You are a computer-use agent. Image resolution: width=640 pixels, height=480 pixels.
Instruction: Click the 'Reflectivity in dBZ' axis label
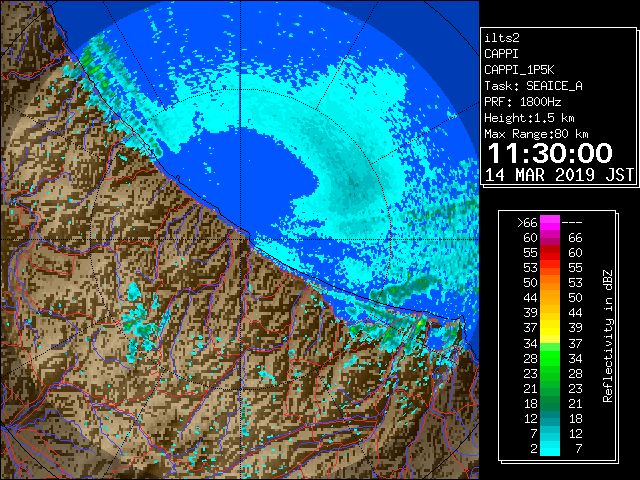click(x=608, y=336)
